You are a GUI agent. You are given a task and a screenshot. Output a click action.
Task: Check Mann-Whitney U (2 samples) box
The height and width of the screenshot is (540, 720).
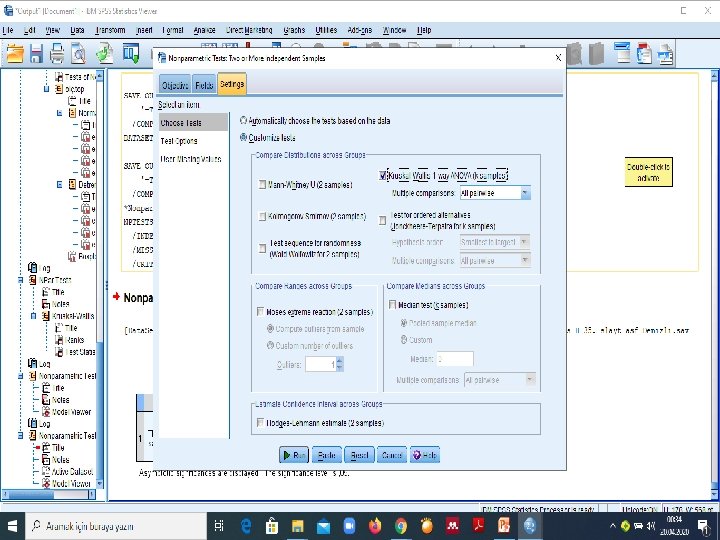tap(262, 185)
